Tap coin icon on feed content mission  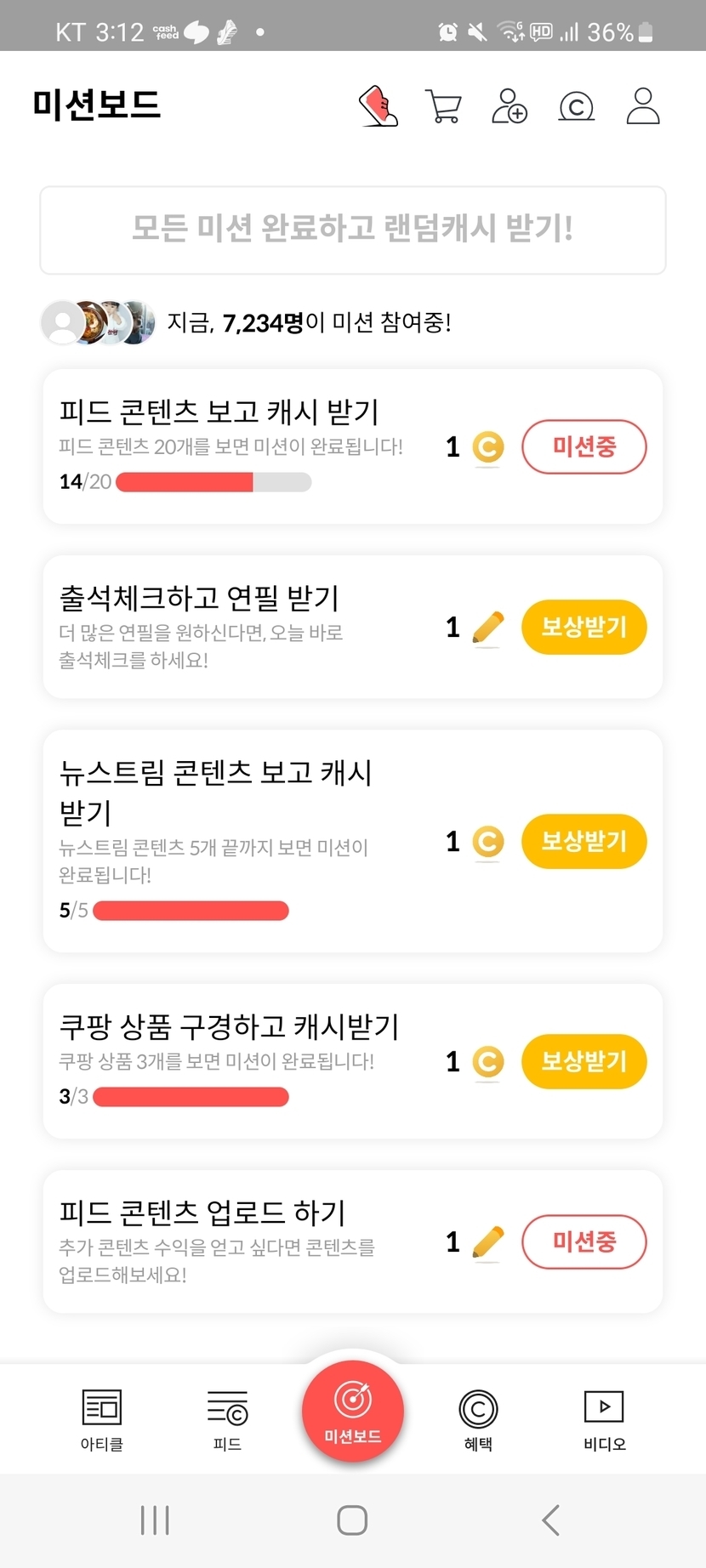coord(488,447)
